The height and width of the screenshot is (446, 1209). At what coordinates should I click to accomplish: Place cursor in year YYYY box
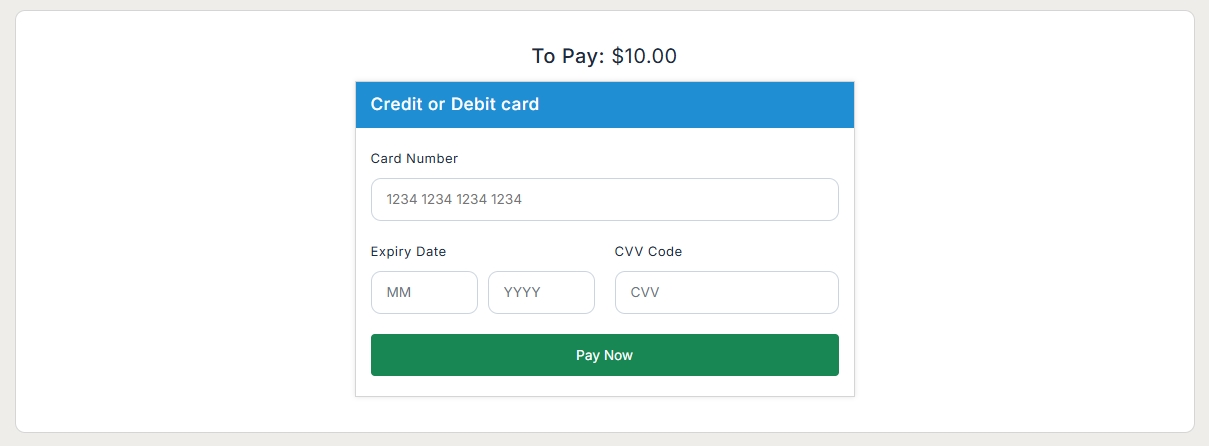click(541, 292)
